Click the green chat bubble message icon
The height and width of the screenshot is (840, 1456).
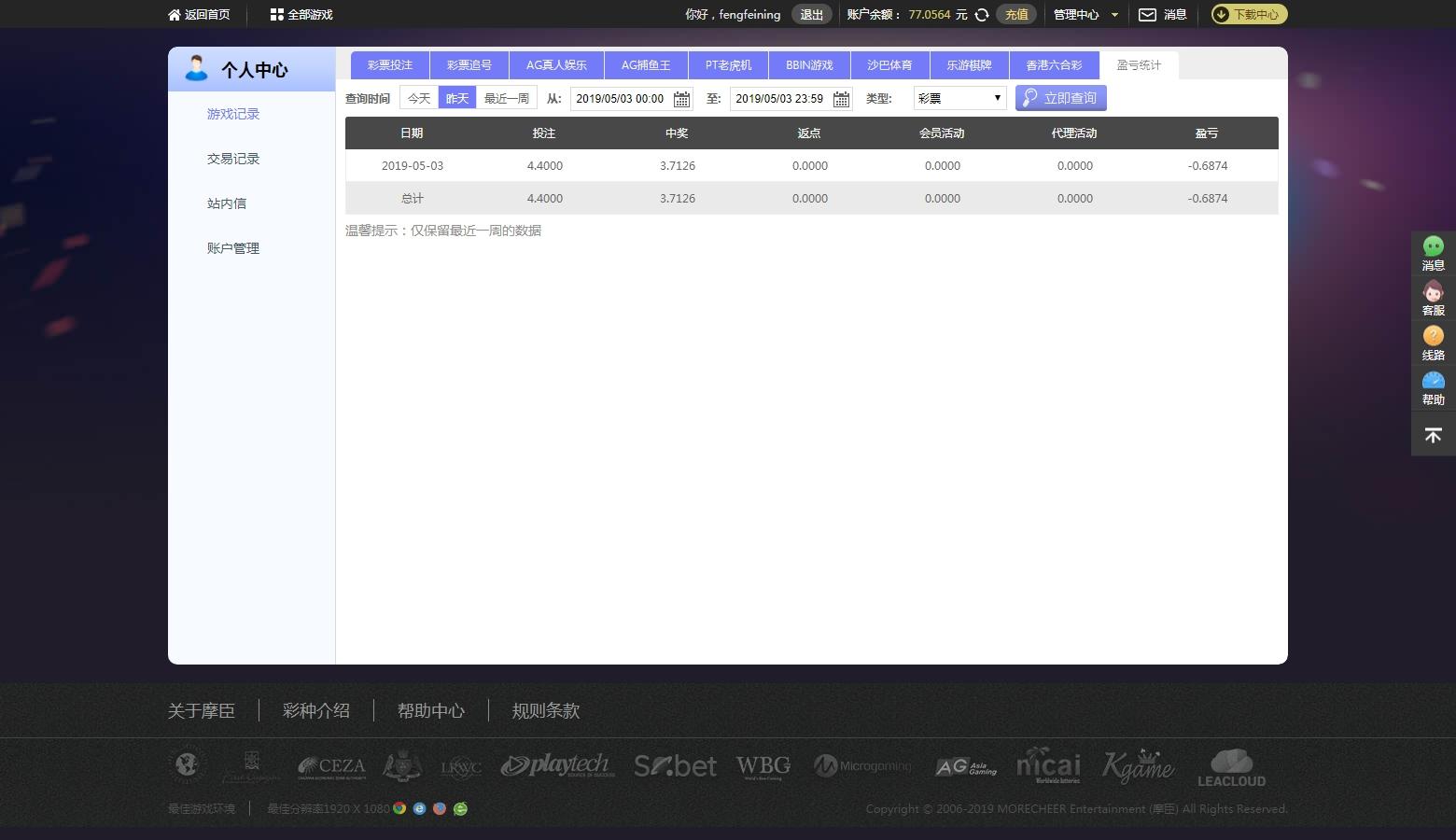pos(1433,246)
